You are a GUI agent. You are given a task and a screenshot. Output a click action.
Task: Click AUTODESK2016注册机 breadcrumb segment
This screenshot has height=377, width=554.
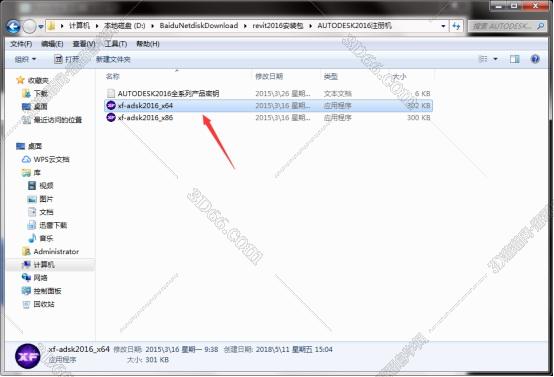coord(354,26)
